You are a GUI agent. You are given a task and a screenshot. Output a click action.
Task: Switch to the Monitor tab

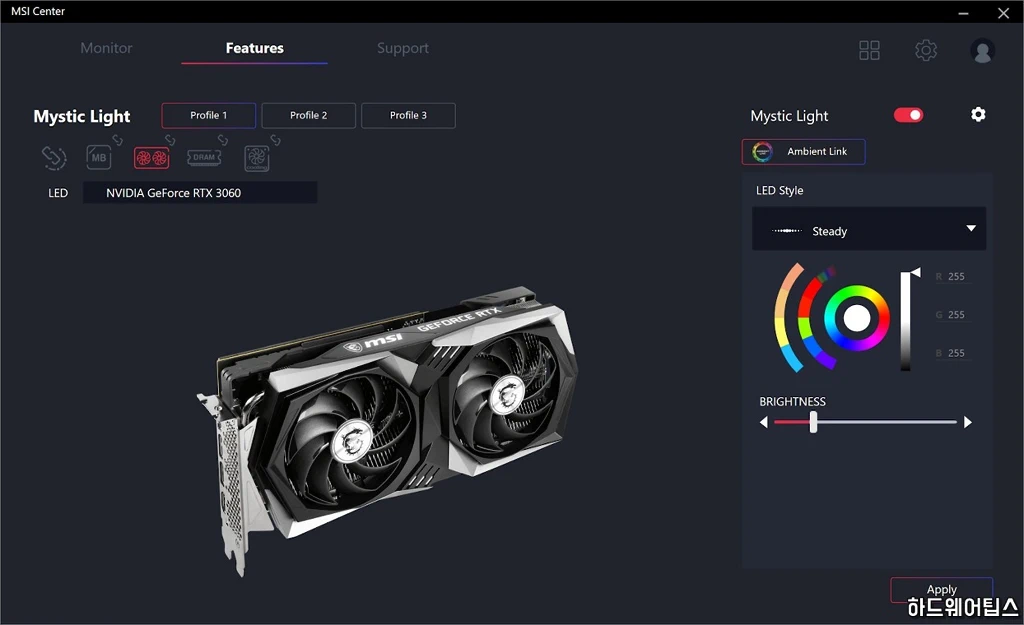(x=106, y=48)
